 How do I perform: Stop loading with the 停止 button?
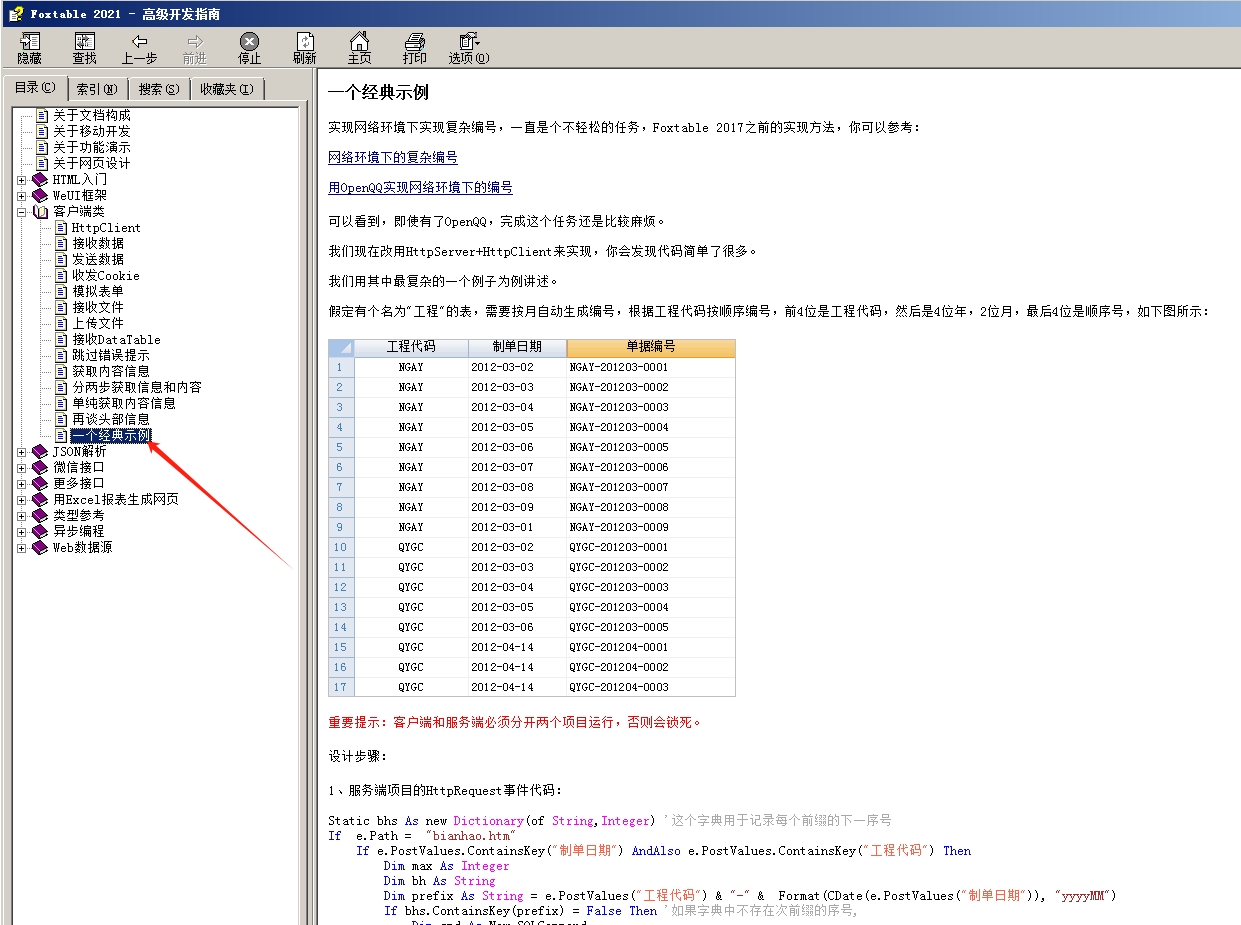pos(250,48)
